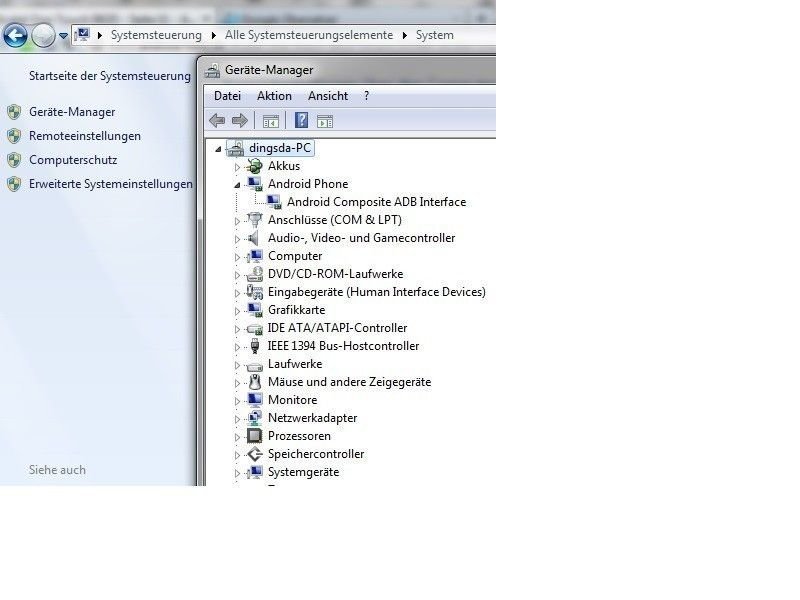Click the Grafikkarte display adapter icon

[x=254, y=310]
